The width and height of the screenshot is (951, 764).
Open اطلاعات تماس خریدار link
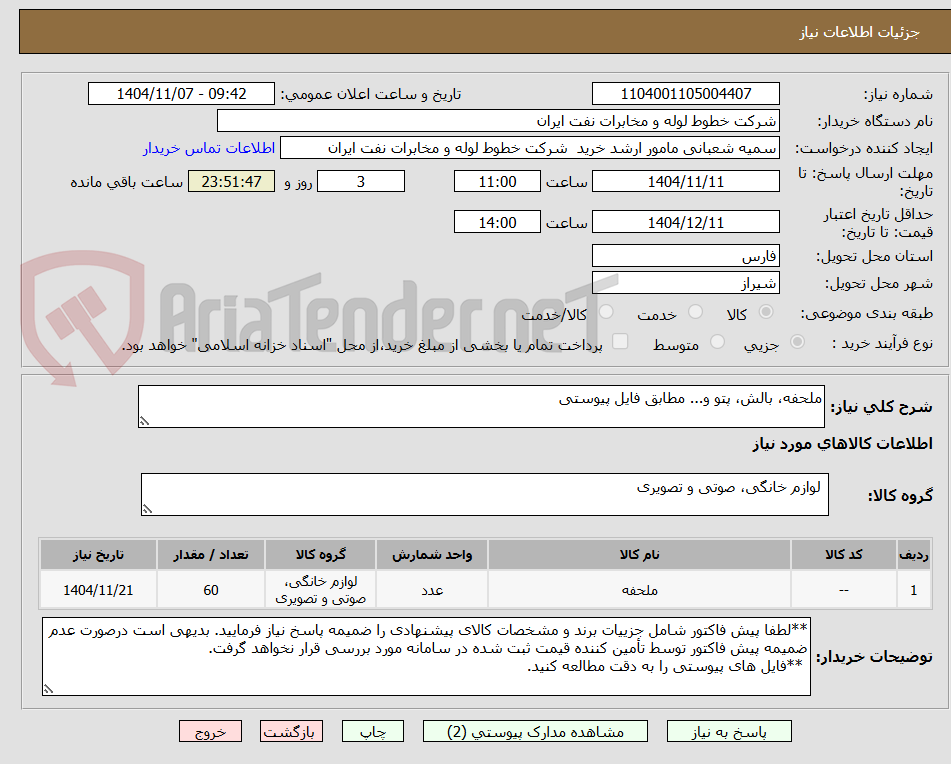(209, 148)
